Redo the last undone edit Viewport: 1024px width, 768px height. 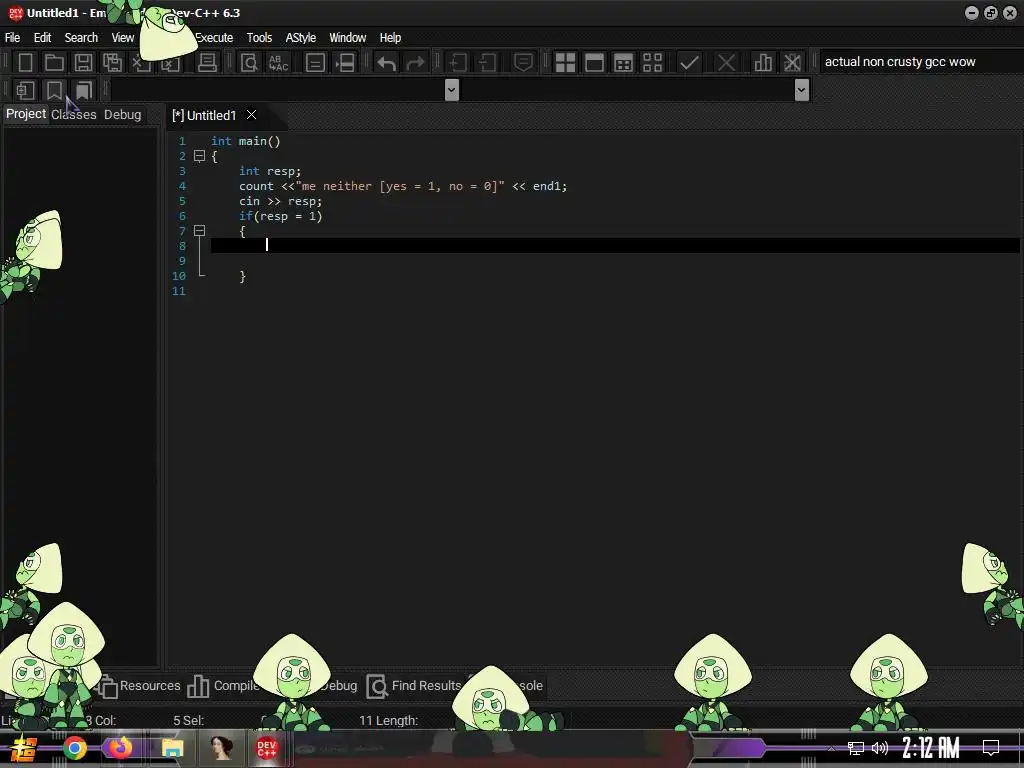click(x=415, y=63)
